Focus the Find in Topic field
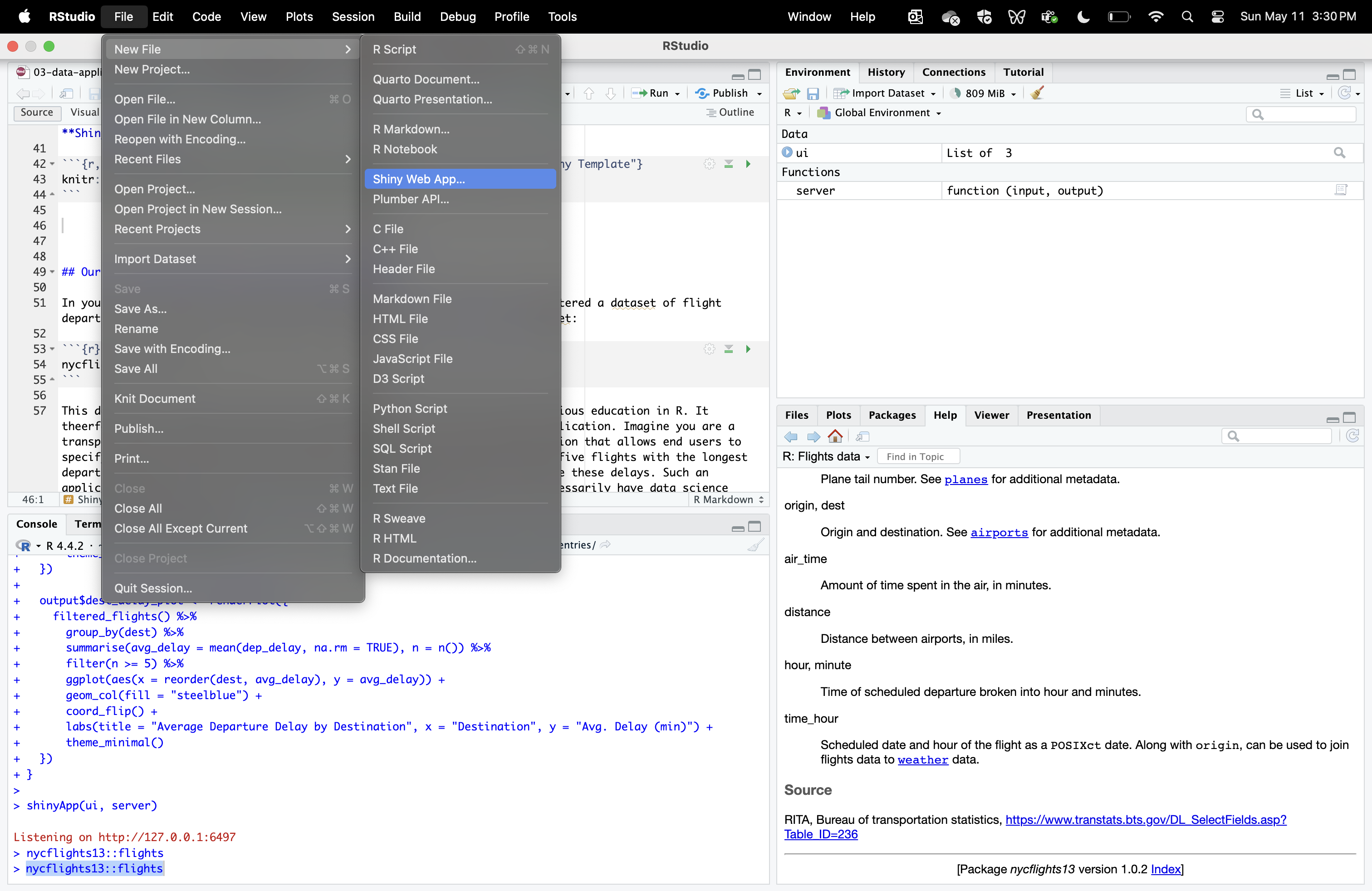The height and width of the screenshot is (891, 1372). pos(919,456)
